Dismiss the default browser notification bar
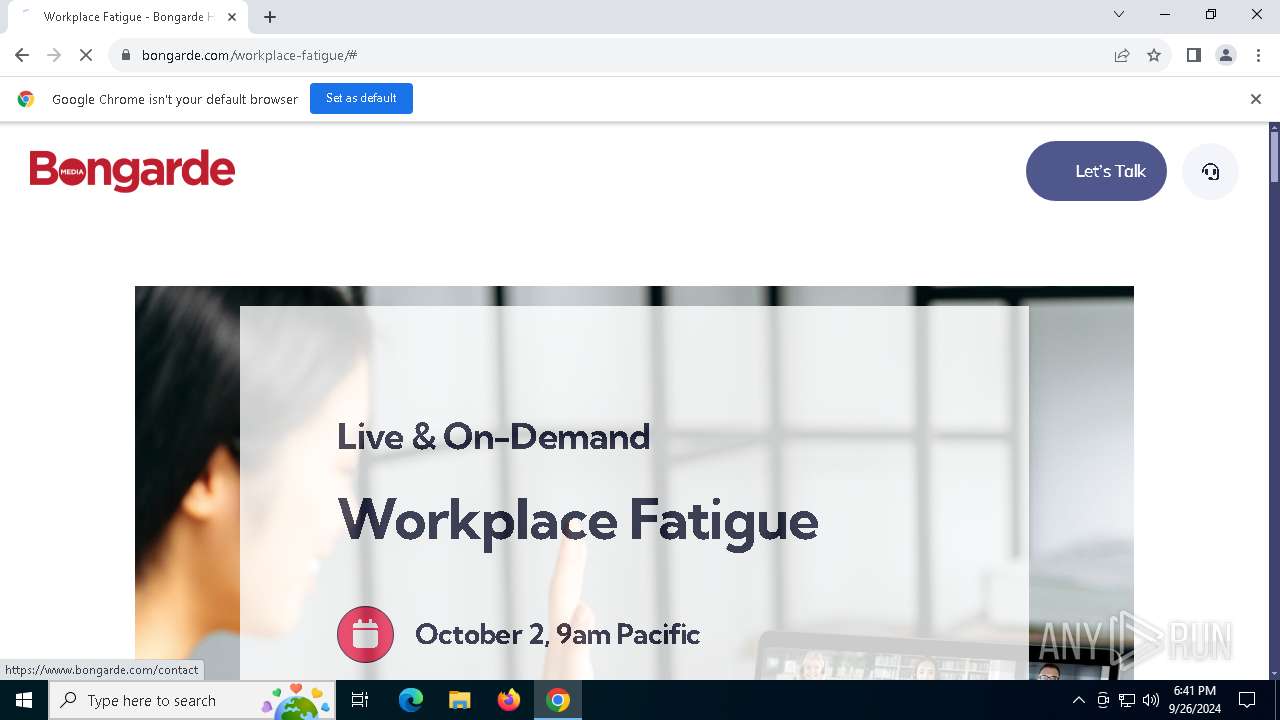1280x720 pixels. [x=1256, y=99]
